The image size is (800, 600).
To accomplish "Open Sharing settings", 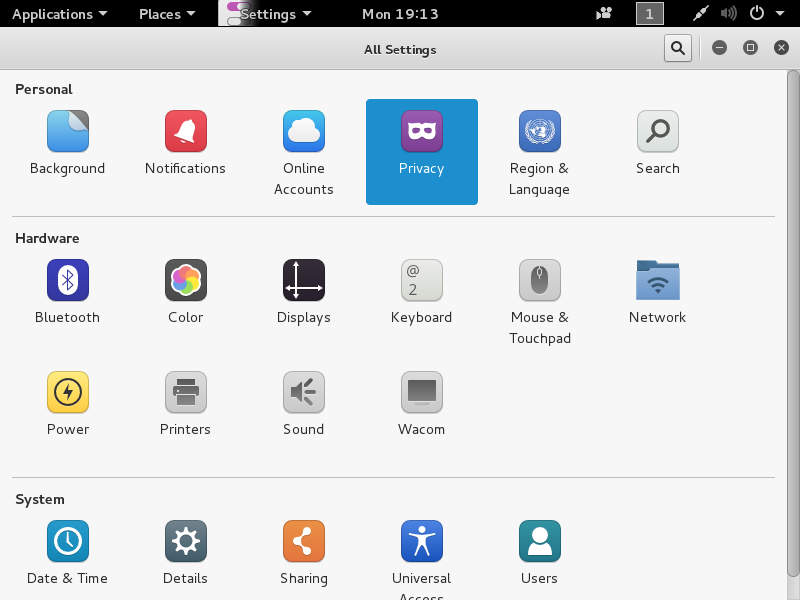I will tap(304, 554).
